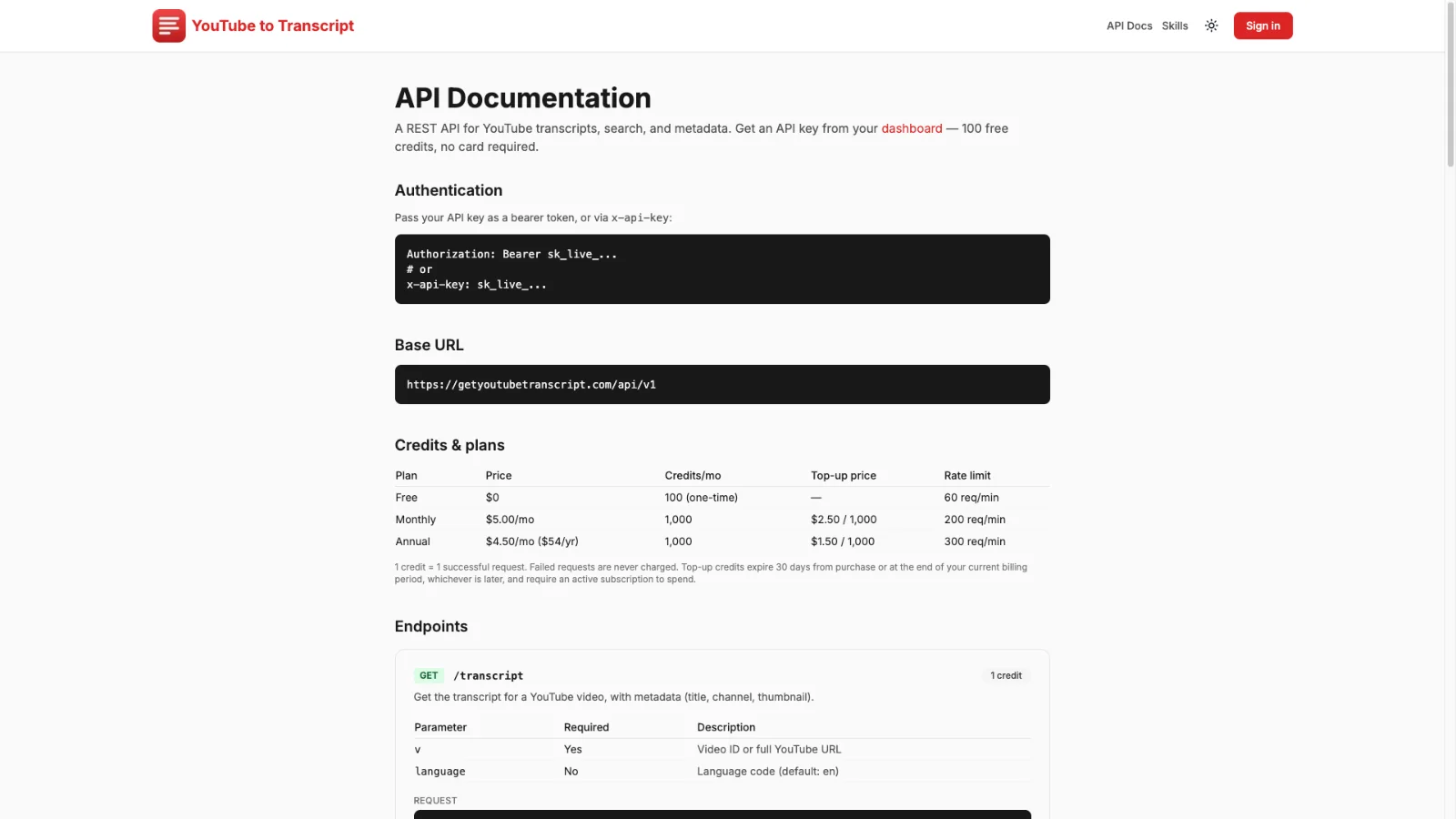Click the $1.50 / 1,000 top-up price
The image size is (1456, 819).
pos(843,541)
